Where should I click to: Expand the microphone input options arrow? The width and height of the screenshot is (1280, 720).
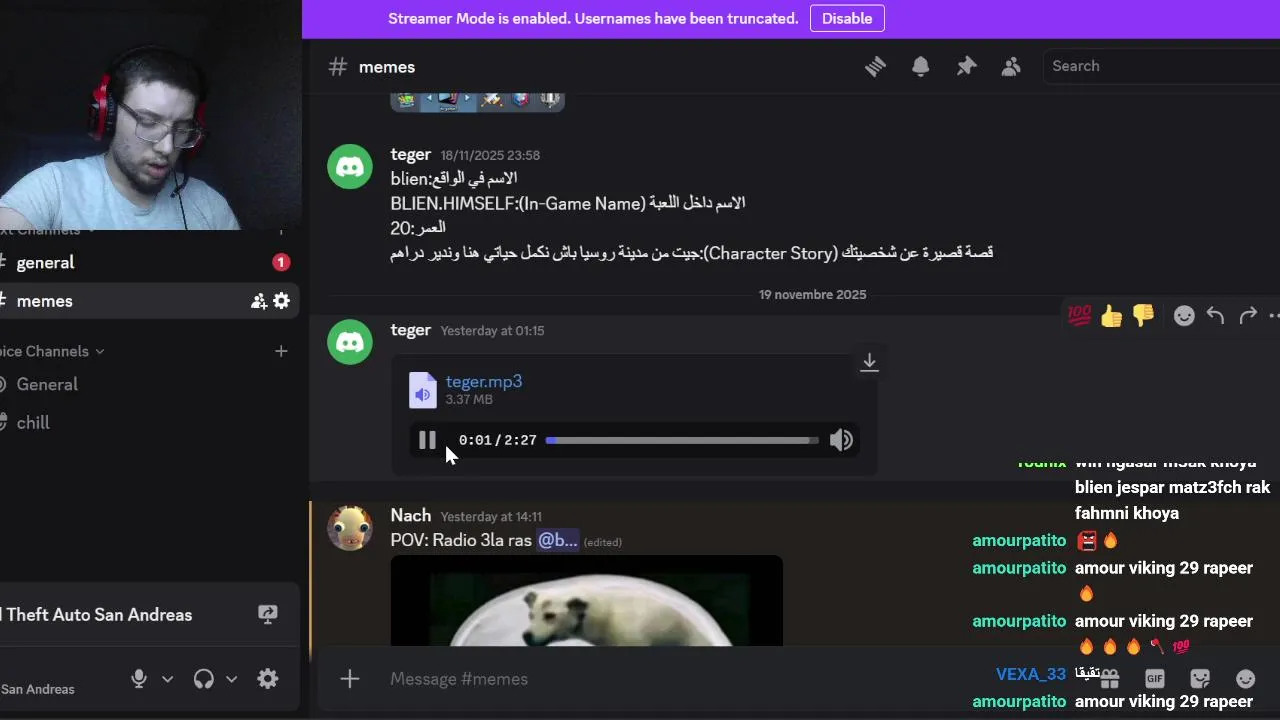tap(167, 679)
